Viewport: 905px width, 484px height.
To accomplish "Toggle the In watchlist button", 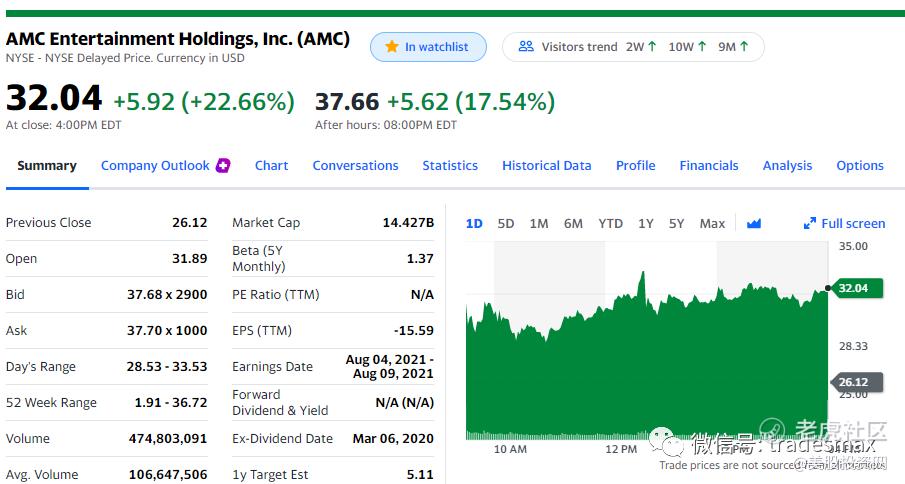I will point(428,47).
